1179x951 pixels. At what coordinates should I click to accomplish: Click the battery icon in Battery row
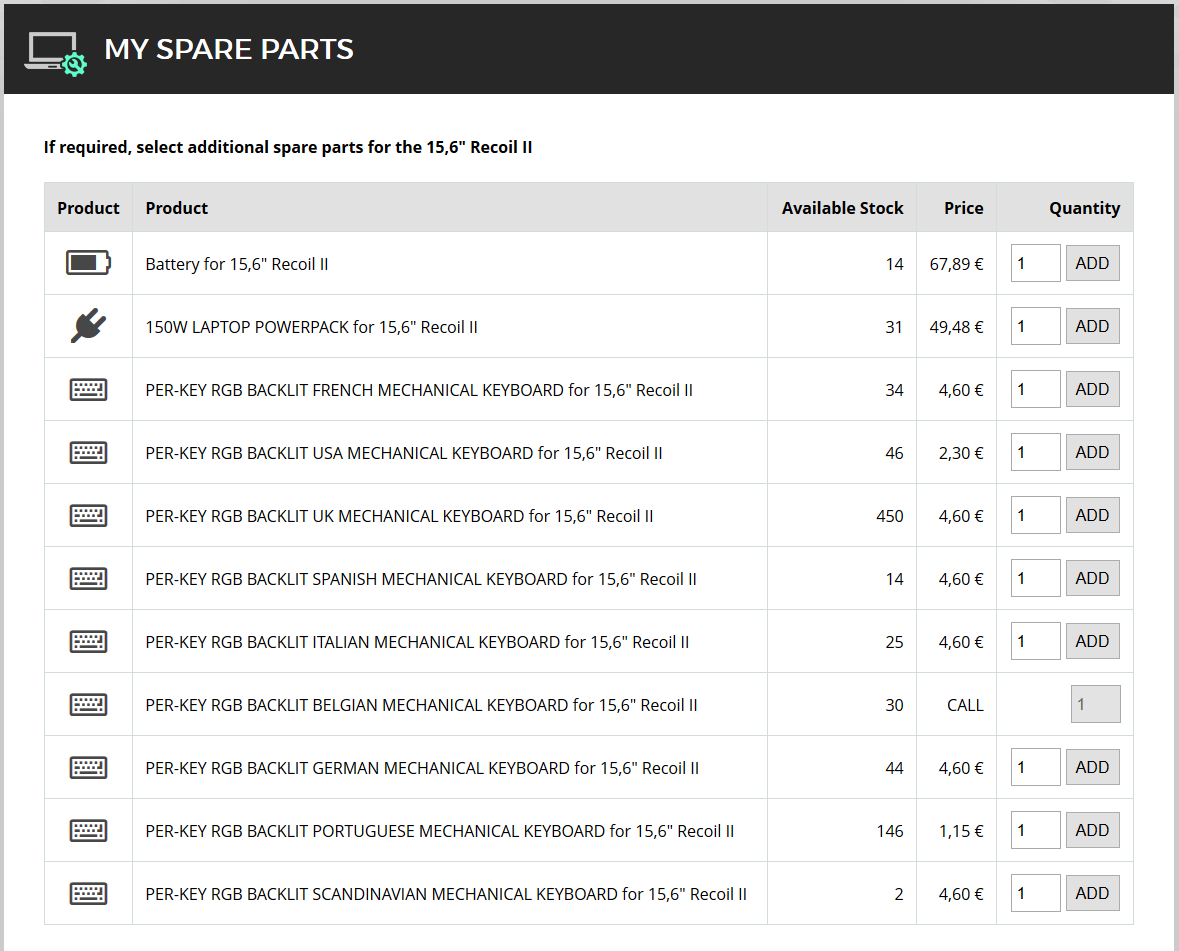pos(88,263)
